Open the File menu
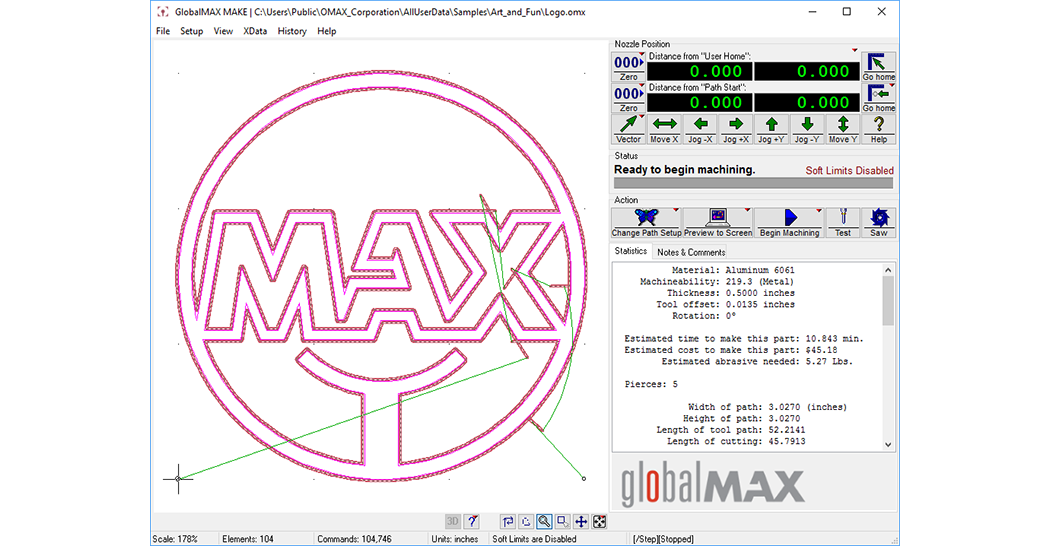Screen dimensions: 1050x546 [x=163, y=31]
